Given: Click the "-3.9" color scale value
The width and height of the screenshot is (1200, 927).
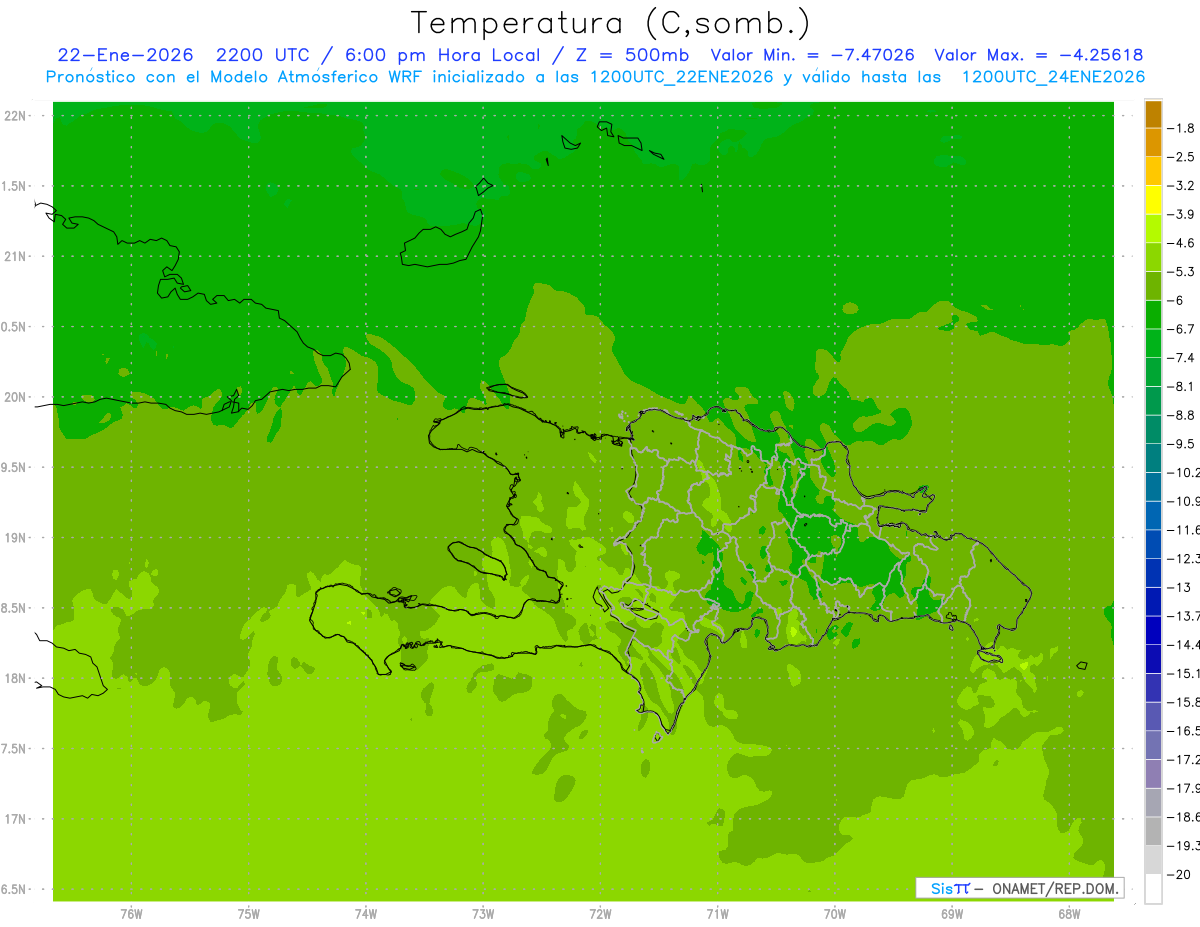Looking at the screenshot, I should point(1181,214).
